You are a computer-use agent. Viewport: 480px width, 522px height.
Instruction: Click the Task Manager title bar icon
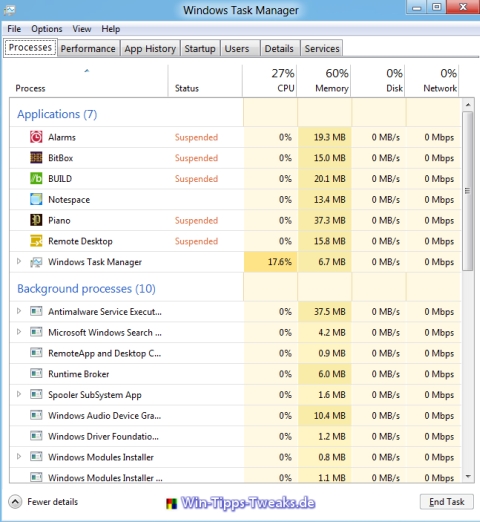tap(9, 10)
